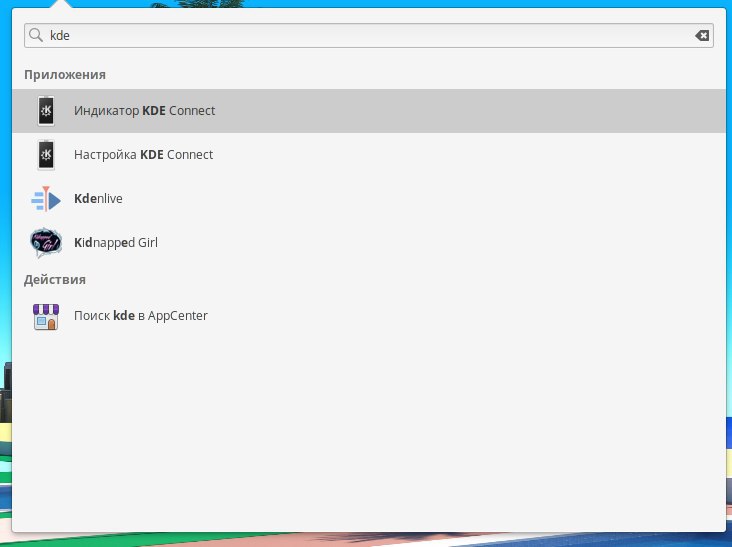Open Настройка KDE Connect
Viewport: 732px width, 547px height.
tap(368, 154)
